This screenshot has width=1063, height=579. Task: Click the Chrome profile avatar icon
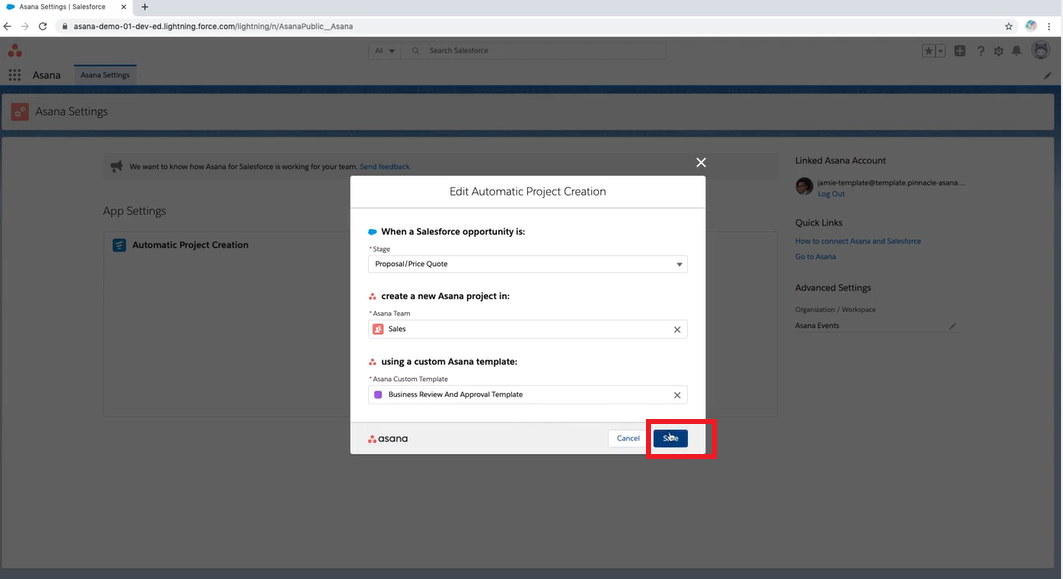pyautogui.click(x=1031, y=26)
